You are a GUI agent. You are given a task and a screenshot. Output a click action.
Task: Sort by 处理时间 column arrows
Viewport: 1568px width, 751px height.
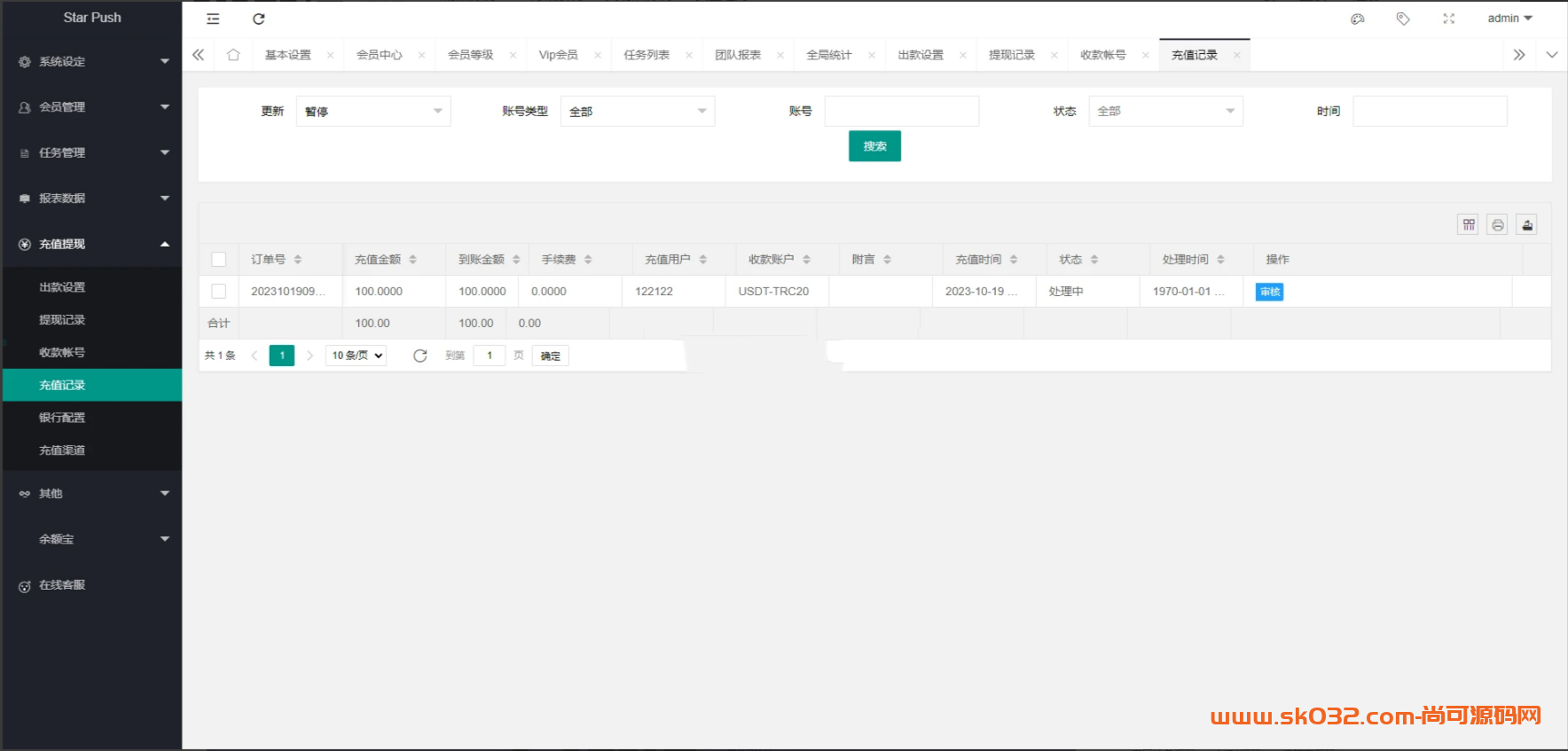(x=1221, y=260)
